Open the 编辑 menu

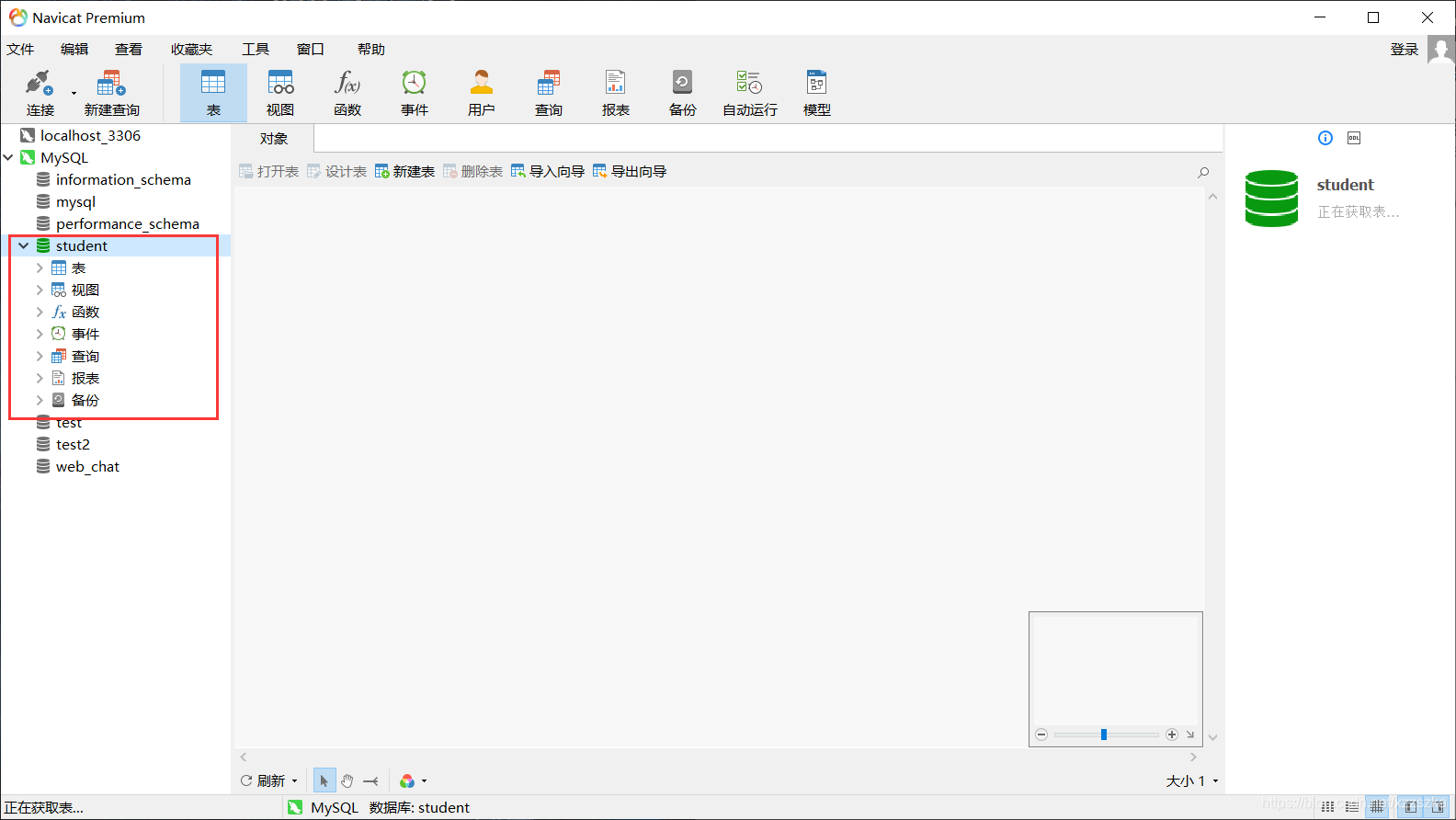pos(74,50)
